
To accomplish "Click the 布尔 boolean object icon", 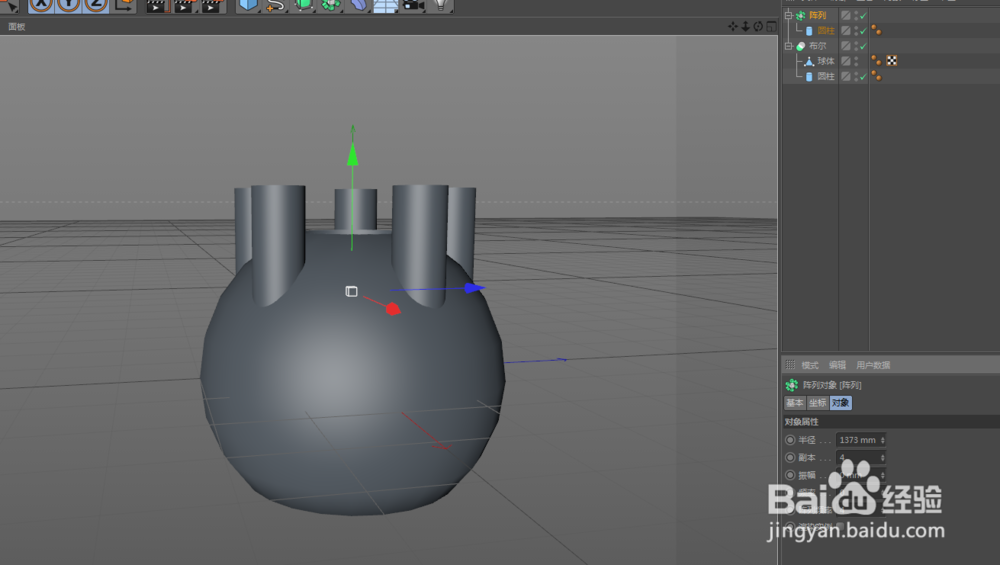I will pos(800,46).
